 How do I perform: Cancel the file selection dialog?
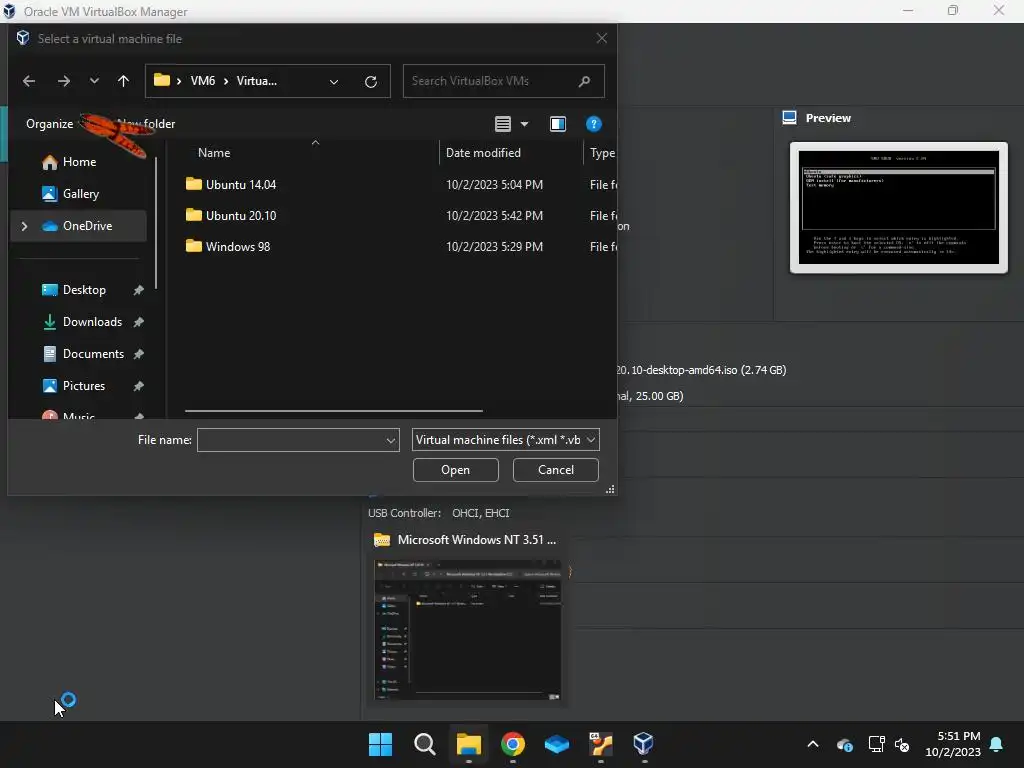556,470
